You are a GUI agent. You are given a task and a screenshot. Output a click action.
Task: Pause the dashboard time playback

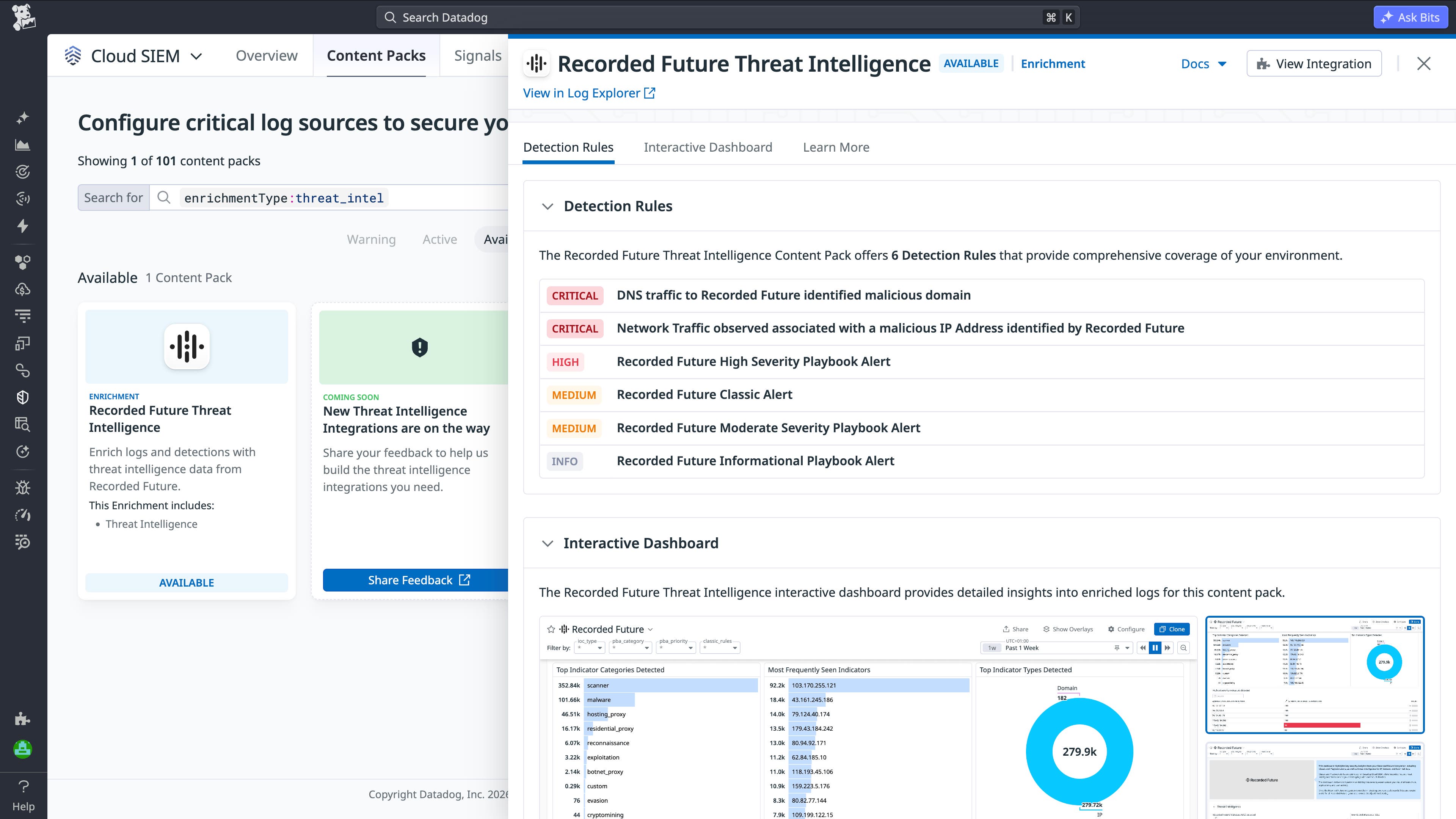[x=1155, y=648]
